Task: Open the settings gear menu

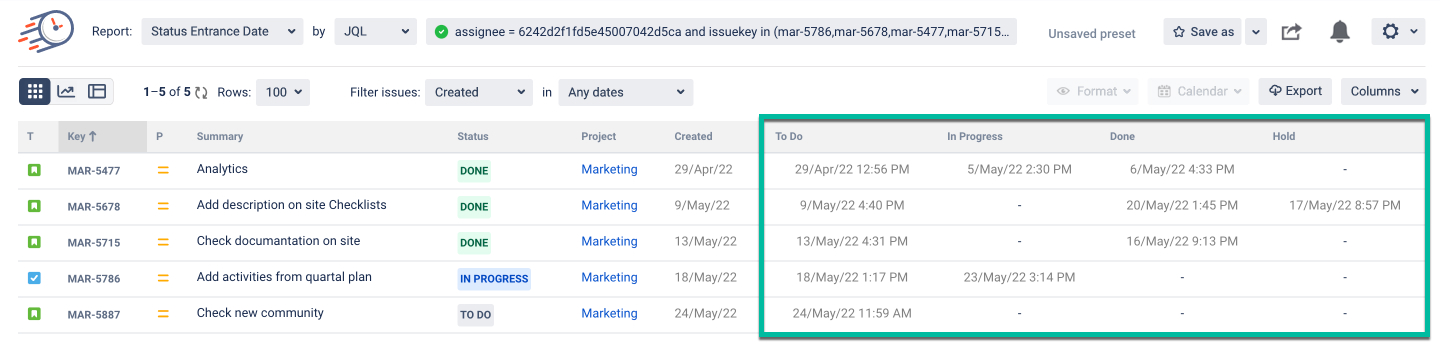Action: [1398, 32]
